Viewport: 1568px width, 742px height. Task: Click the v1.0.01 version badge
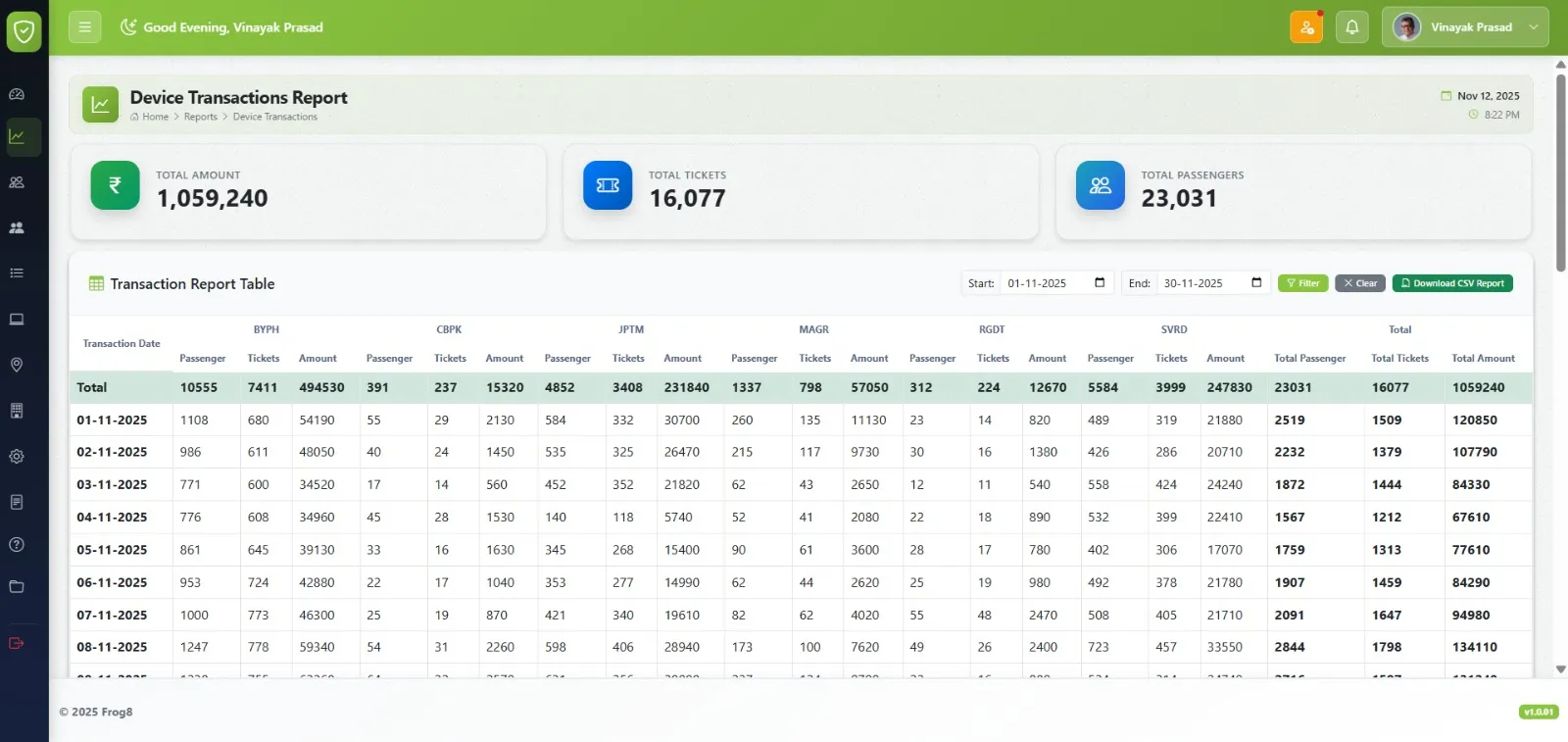tap(1539, 712)
